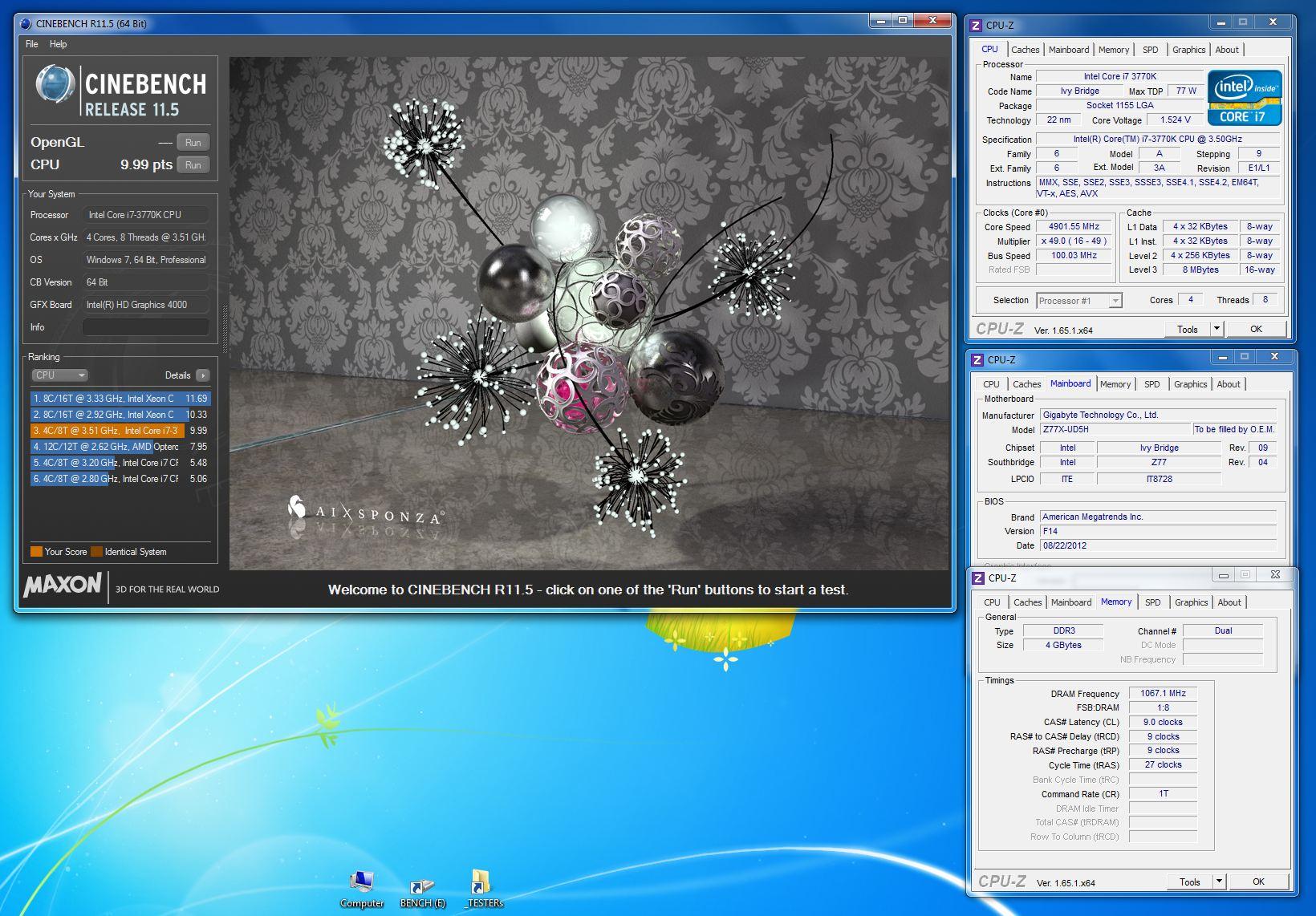Image resolution: width=1316 pixels, height=916 pixels.
Task: Click the Info input field in Your System
Action: click(x=145, y=327)
